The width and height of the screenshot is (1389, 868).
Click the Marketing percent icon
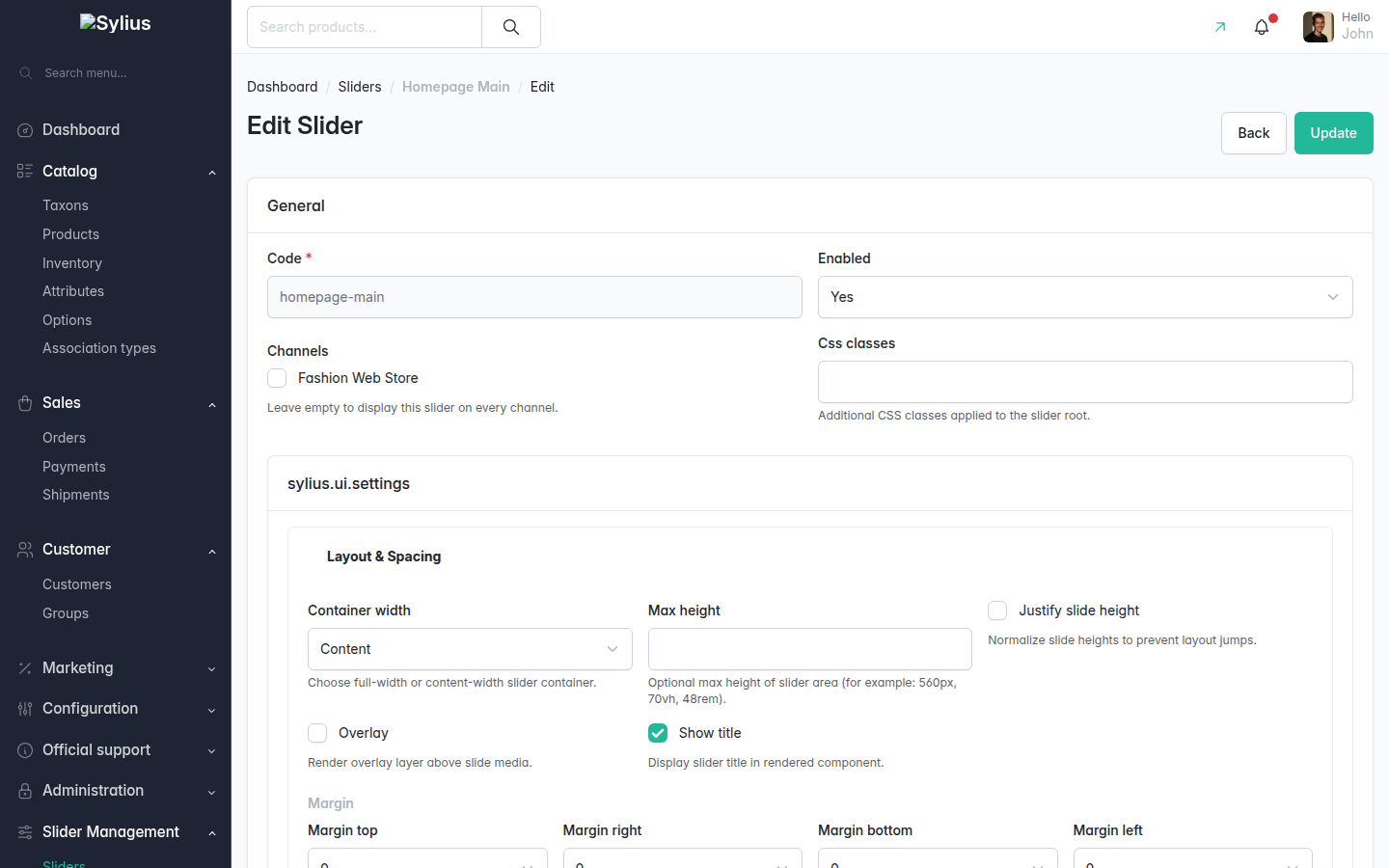pos(25,668)
